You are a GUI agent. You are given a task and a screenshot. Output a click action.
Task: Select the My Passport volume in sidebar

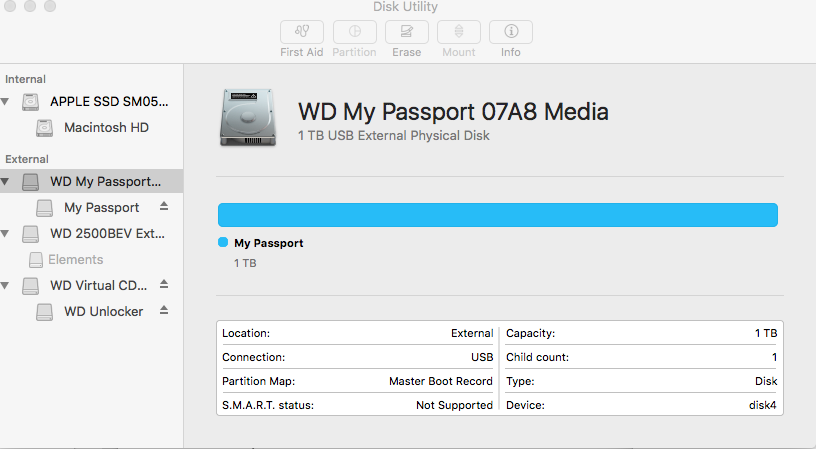(101, 208)
